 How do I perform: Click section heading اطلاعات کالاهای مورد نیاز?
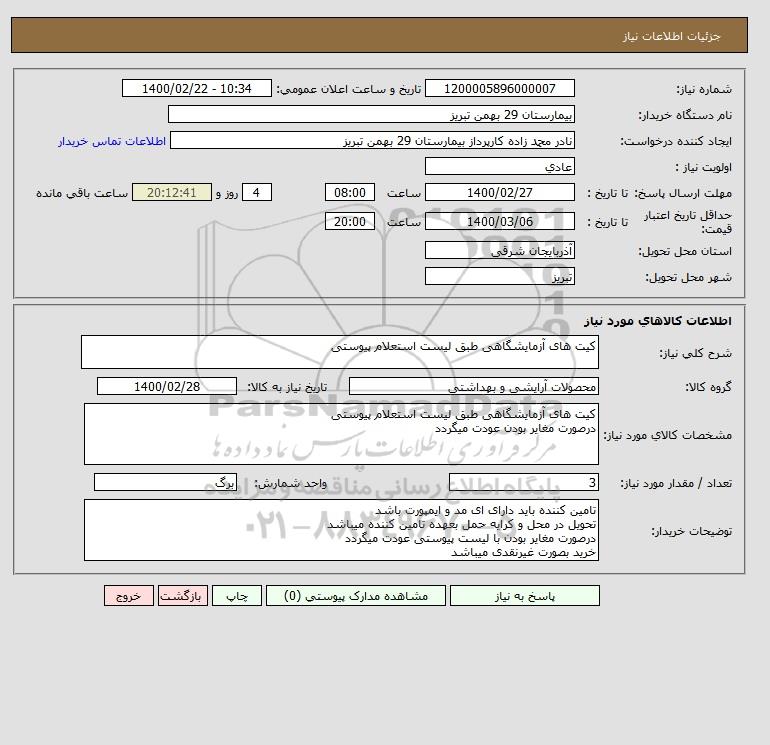[658, 321]
